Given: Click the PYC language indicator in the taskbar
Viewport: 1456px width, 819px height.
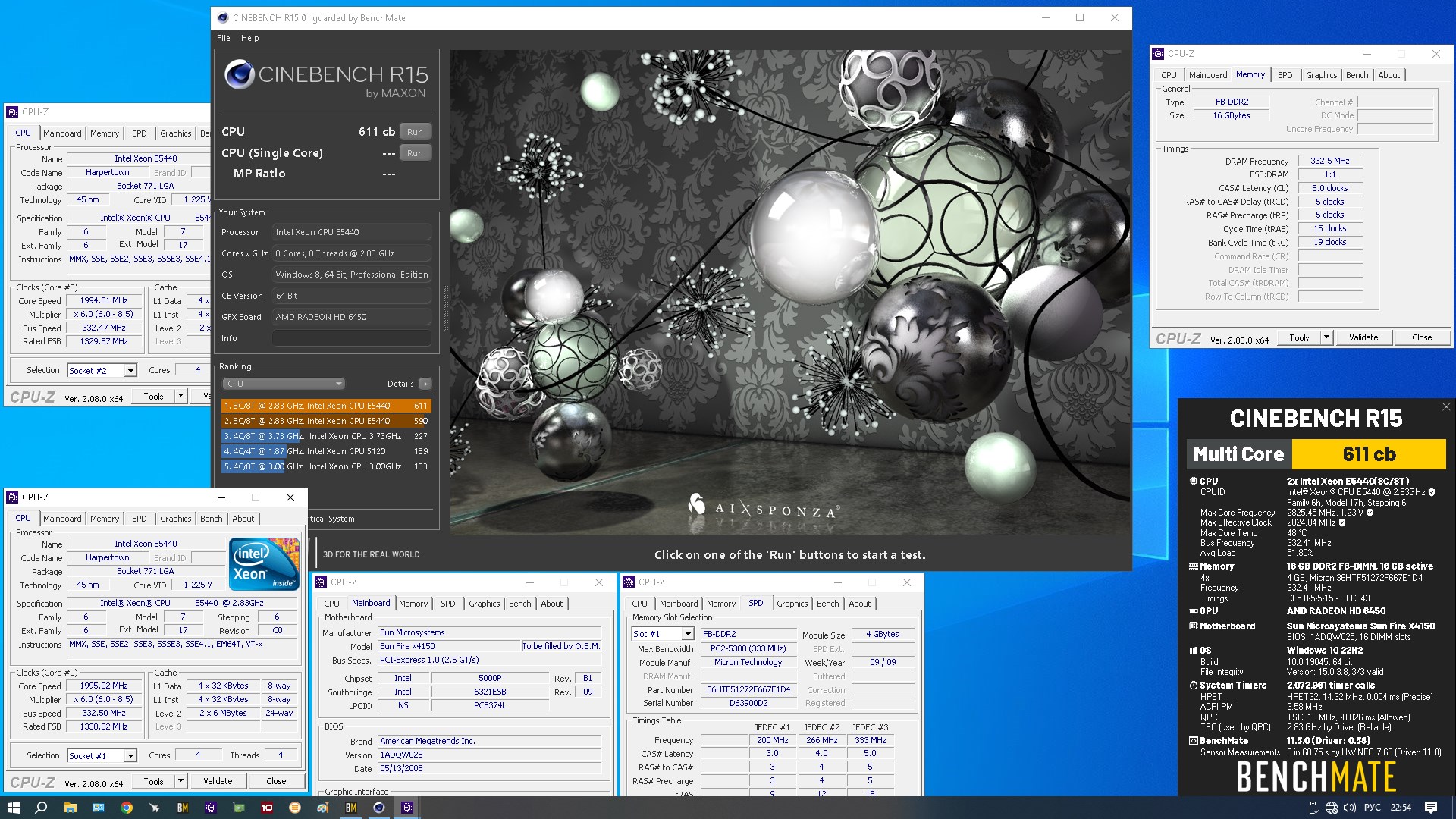Looking at the screenshot, I should [1373, 808].
